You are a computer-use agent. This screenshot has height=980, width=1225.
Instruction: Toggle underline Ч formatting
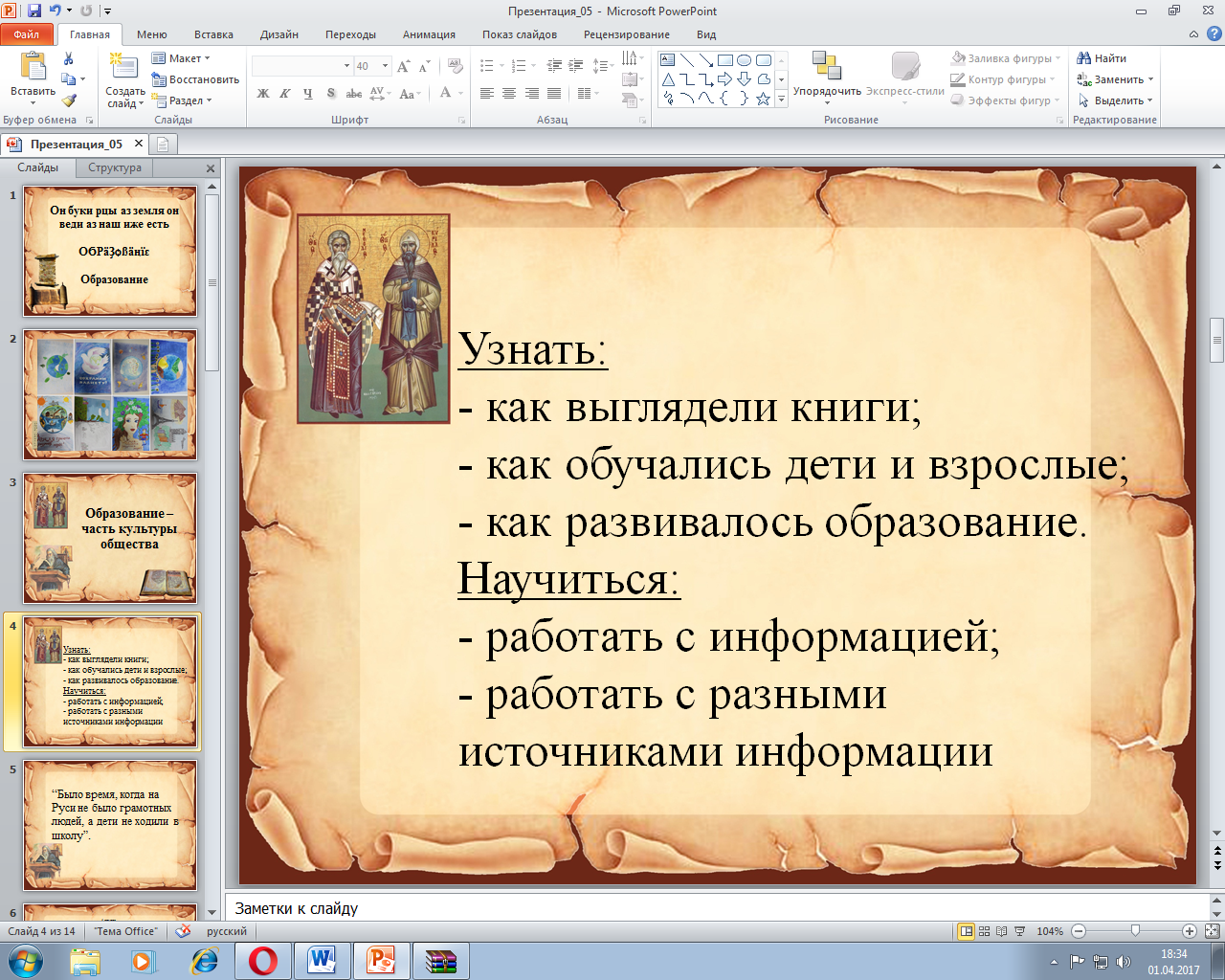pos(307,94)
